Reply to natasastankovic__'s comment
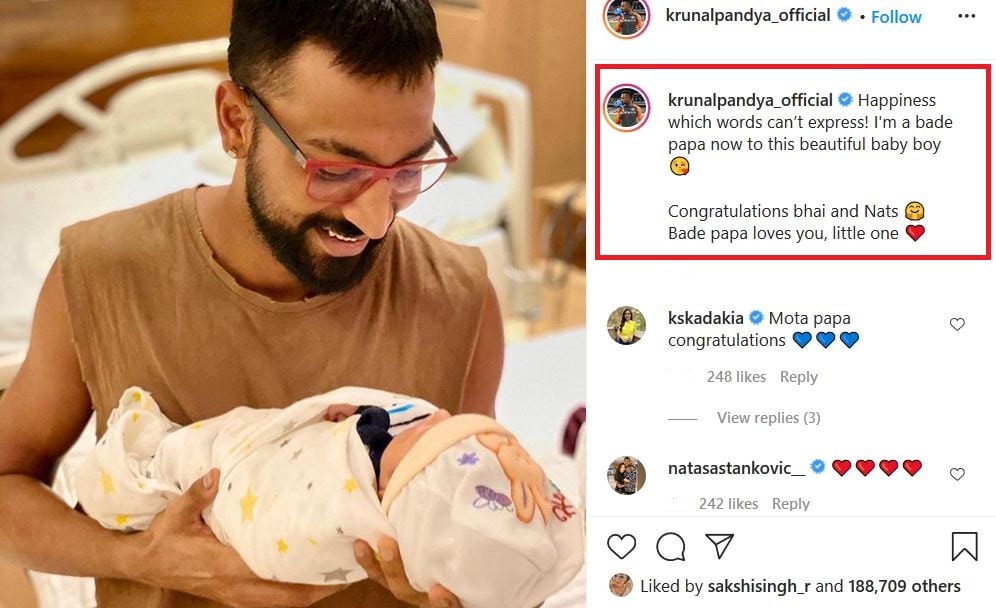Image resolution: width=996 pixels, height=608 pixels. coord(791,504)
